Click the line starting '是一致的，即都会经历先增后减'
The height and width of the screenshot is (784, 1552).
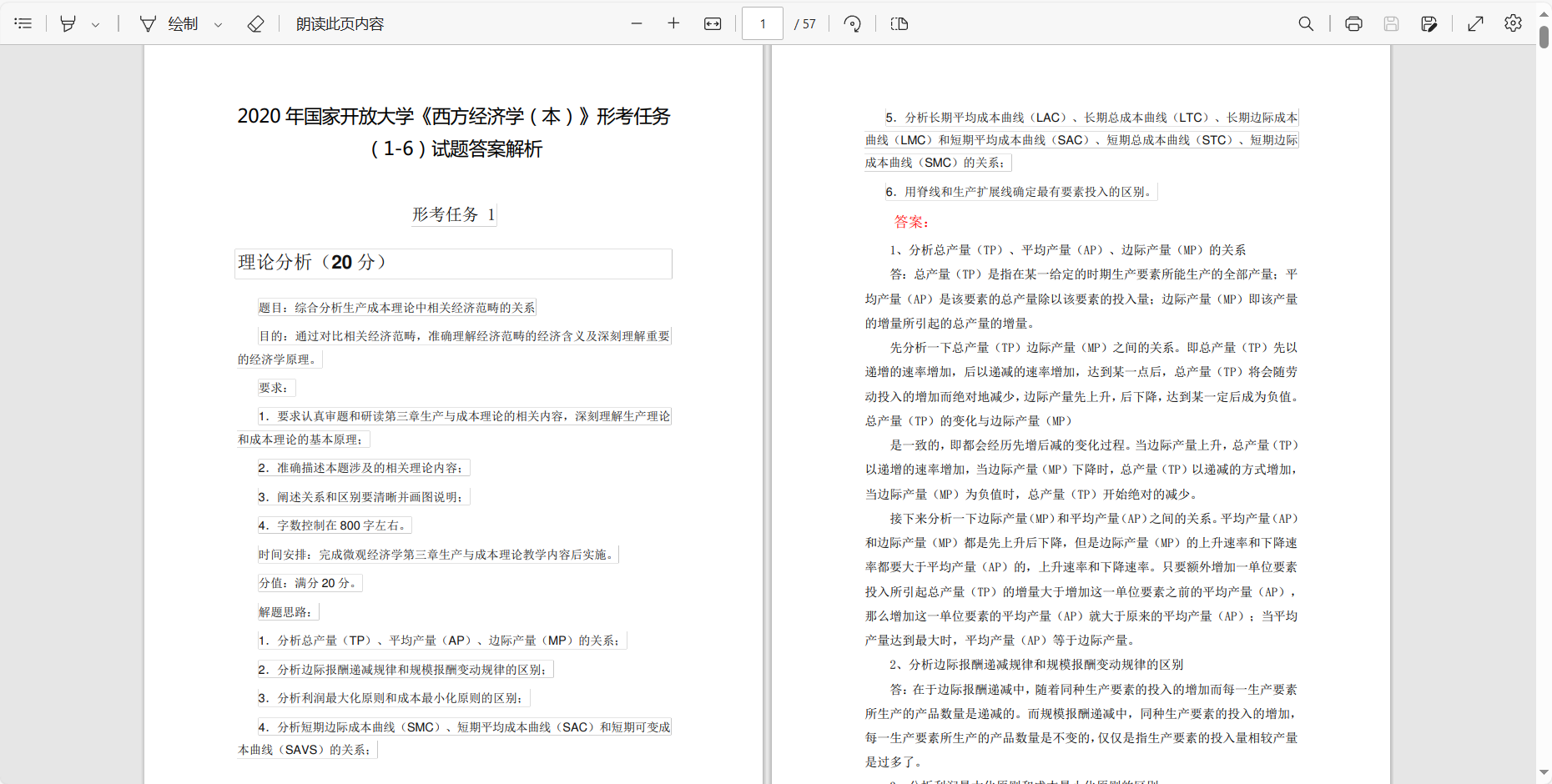(x=1094, y=445)
